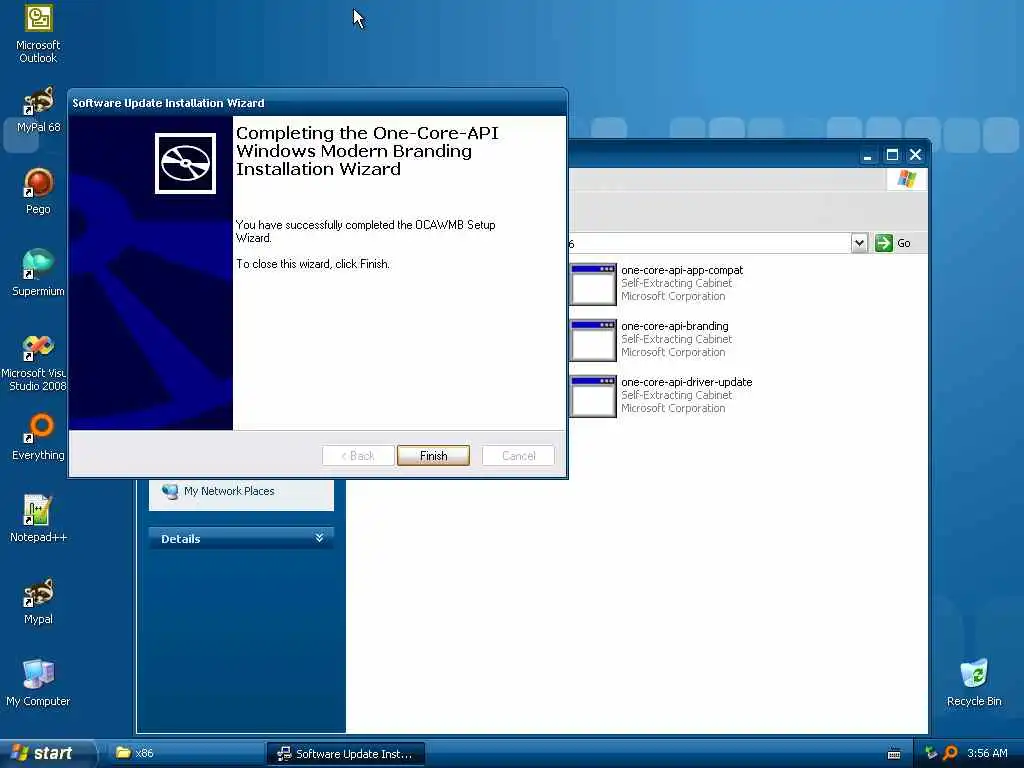The width and height of the screenshot is (1024, 768).
Task: Click the Explorer address bar field
Action: click(x=709, y=244)
